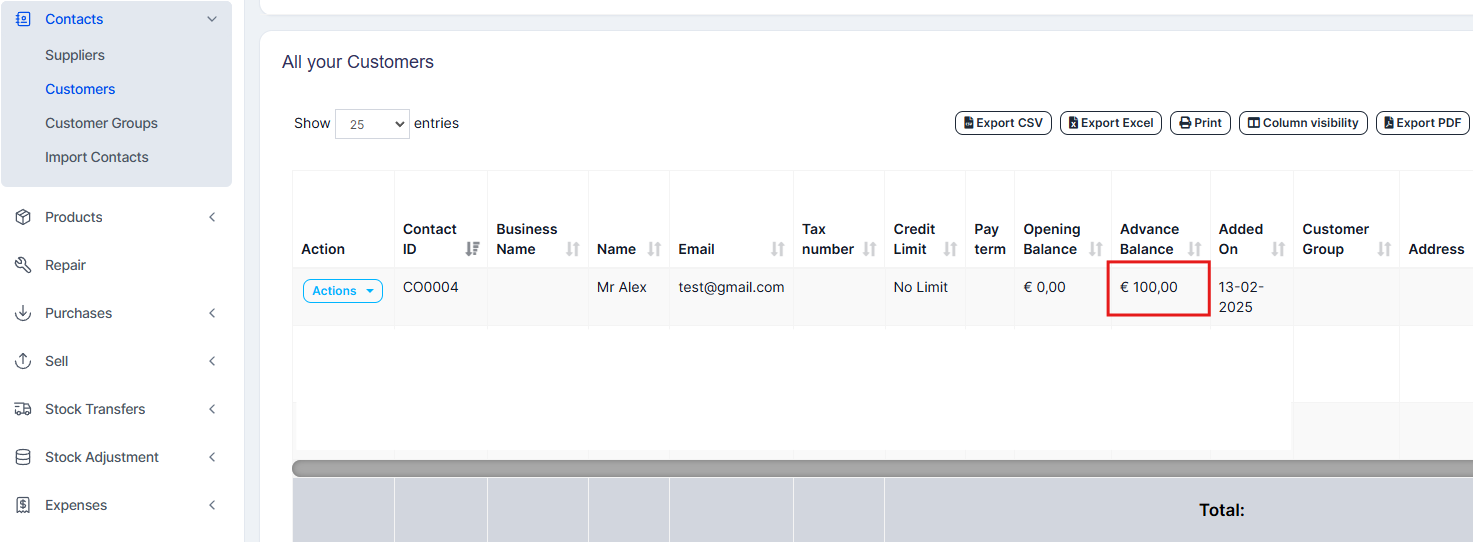Image resolution: width=1473 pixels, height=542 pixels.
Task: Click the Stock Transfers truck icon
Action: tap(23, 409)
